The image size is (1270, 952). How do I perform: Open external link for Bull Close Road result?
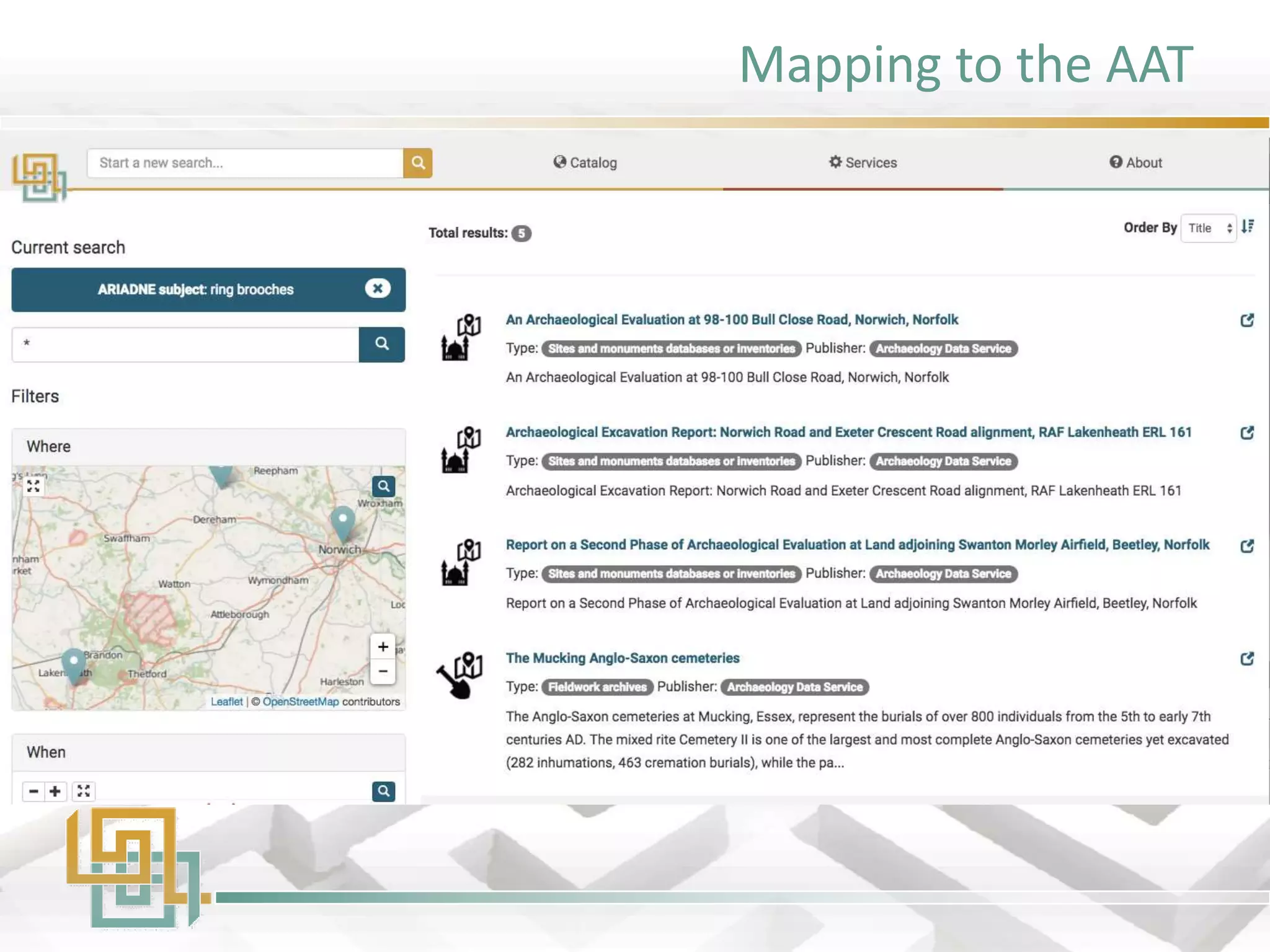1247,320
